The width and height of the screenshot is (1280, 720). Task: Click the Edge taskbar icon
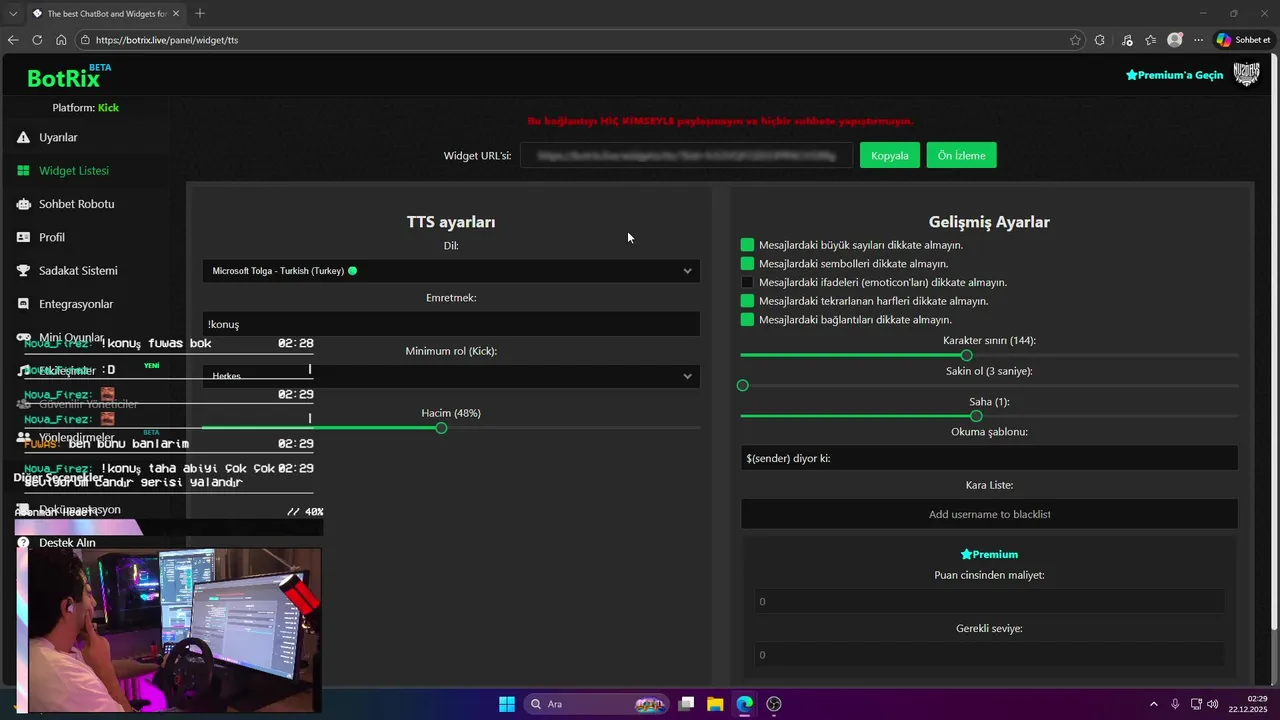point(744,704)
